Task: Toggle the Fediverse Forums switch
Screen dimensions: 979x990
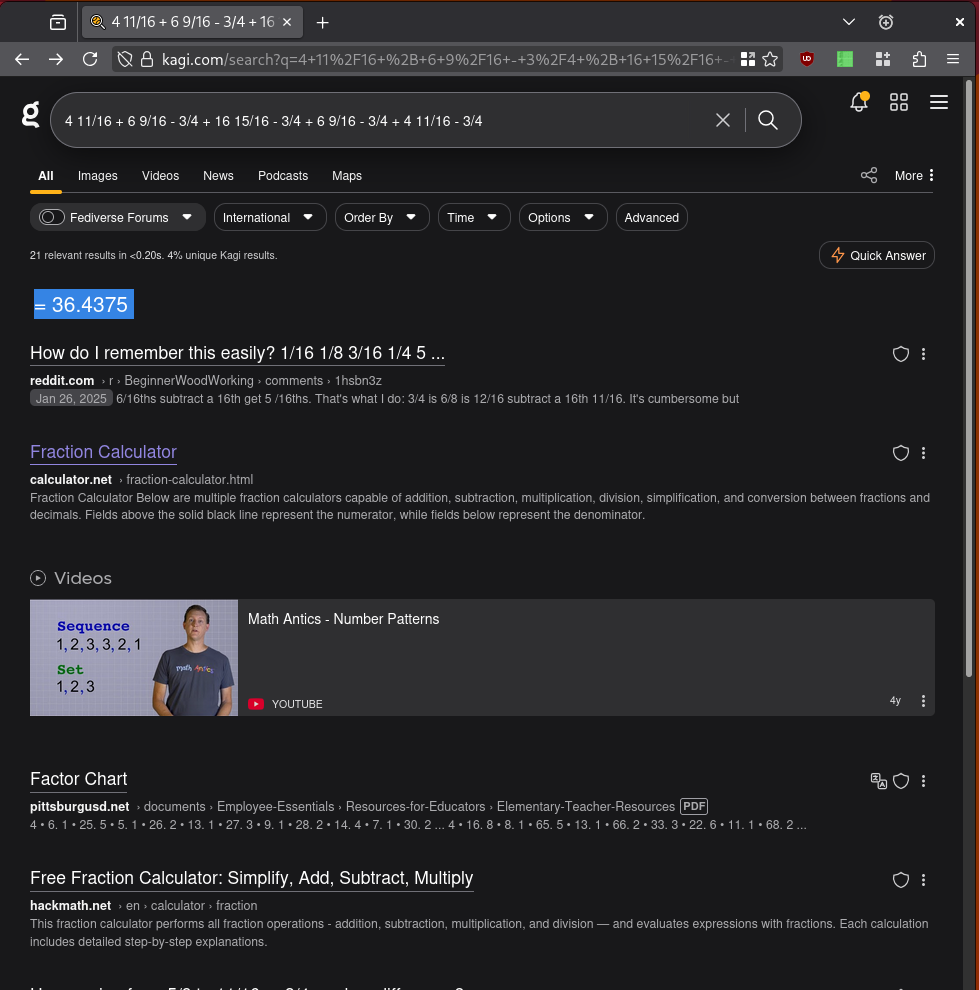Action: tap(52, 217)
